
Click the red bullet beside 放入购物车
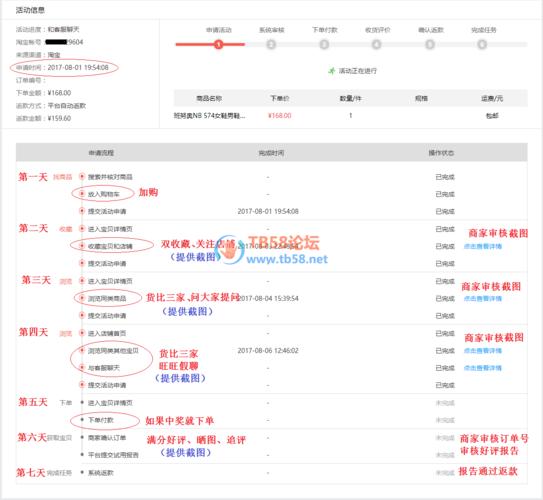point(82,194)
